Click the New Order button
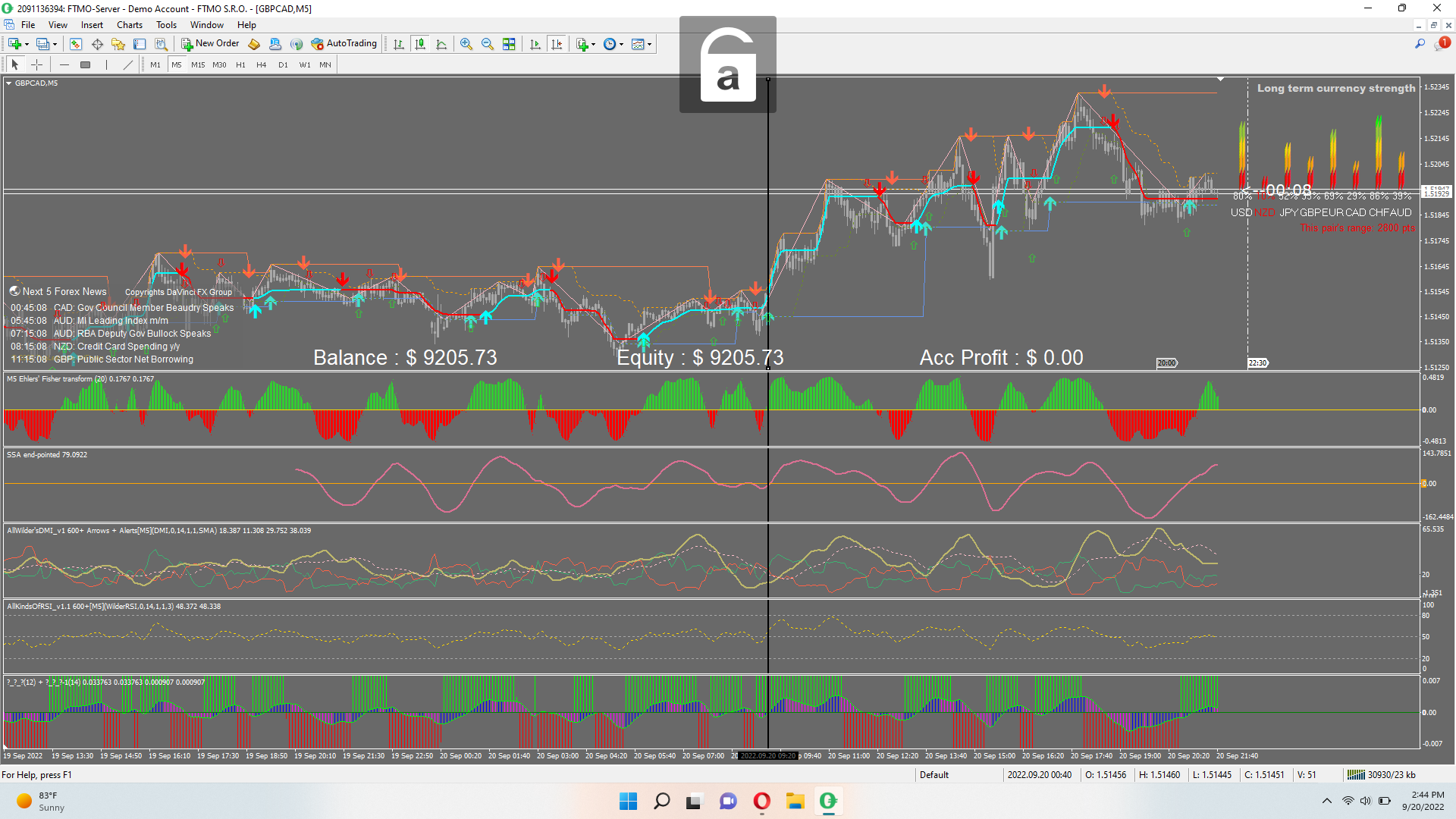Image resolution: width=1456 pixels, height=819 pixels. pyautogui.click(x=210, y=44)
